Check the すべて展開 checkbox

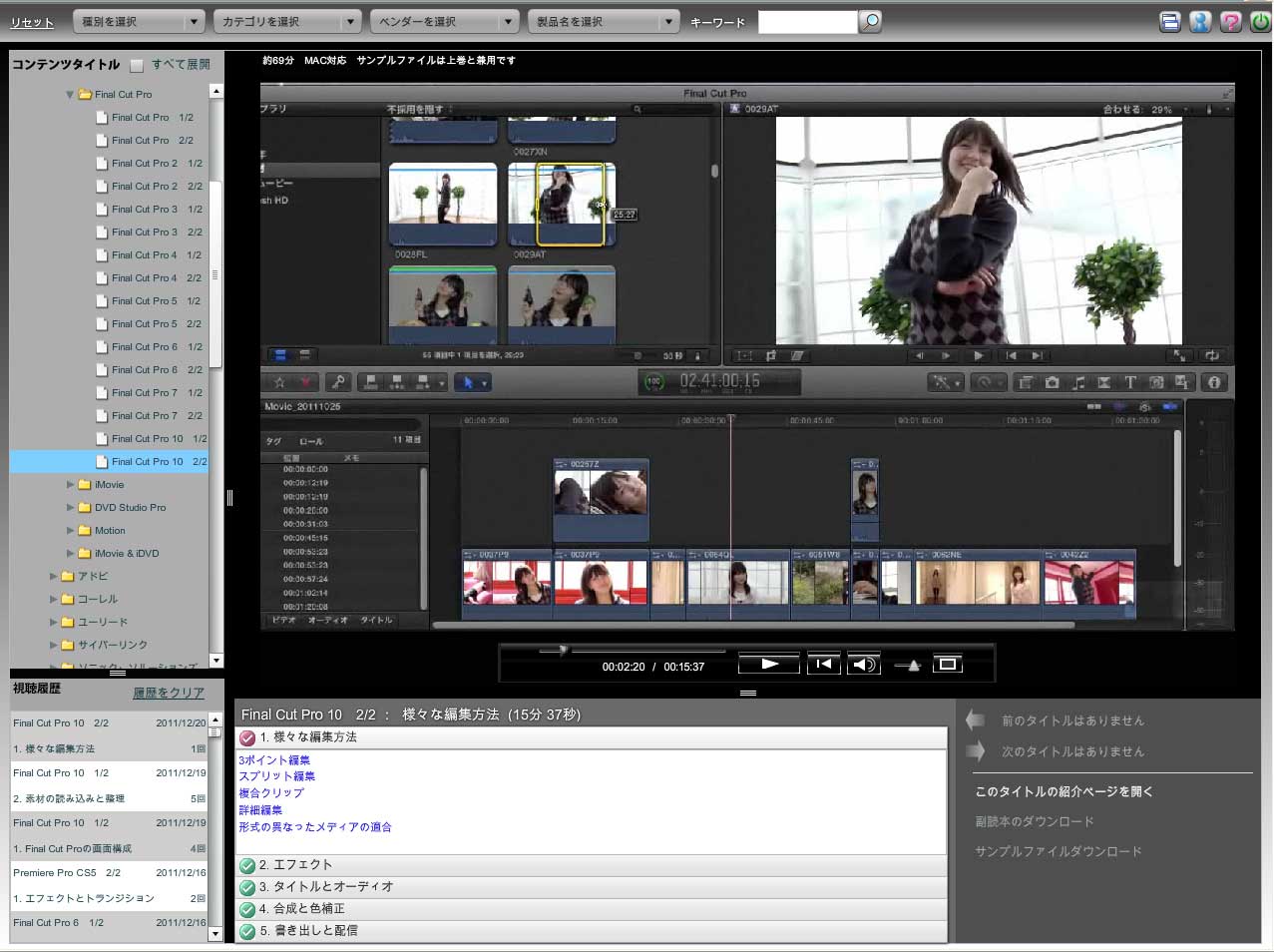(138, 65)
